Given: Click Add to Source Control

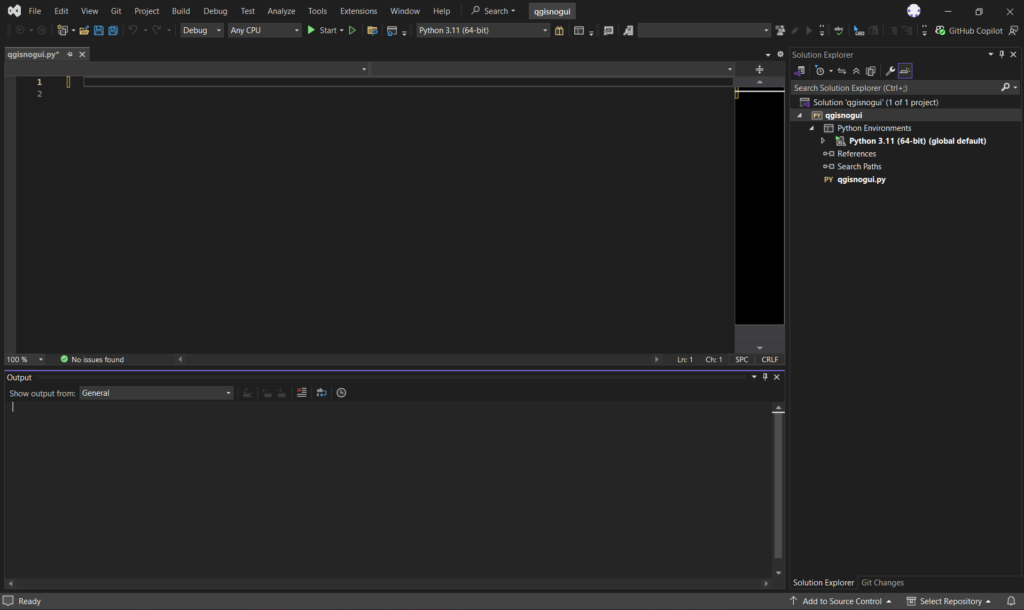Looking at the screenshot, I should 841,601.
